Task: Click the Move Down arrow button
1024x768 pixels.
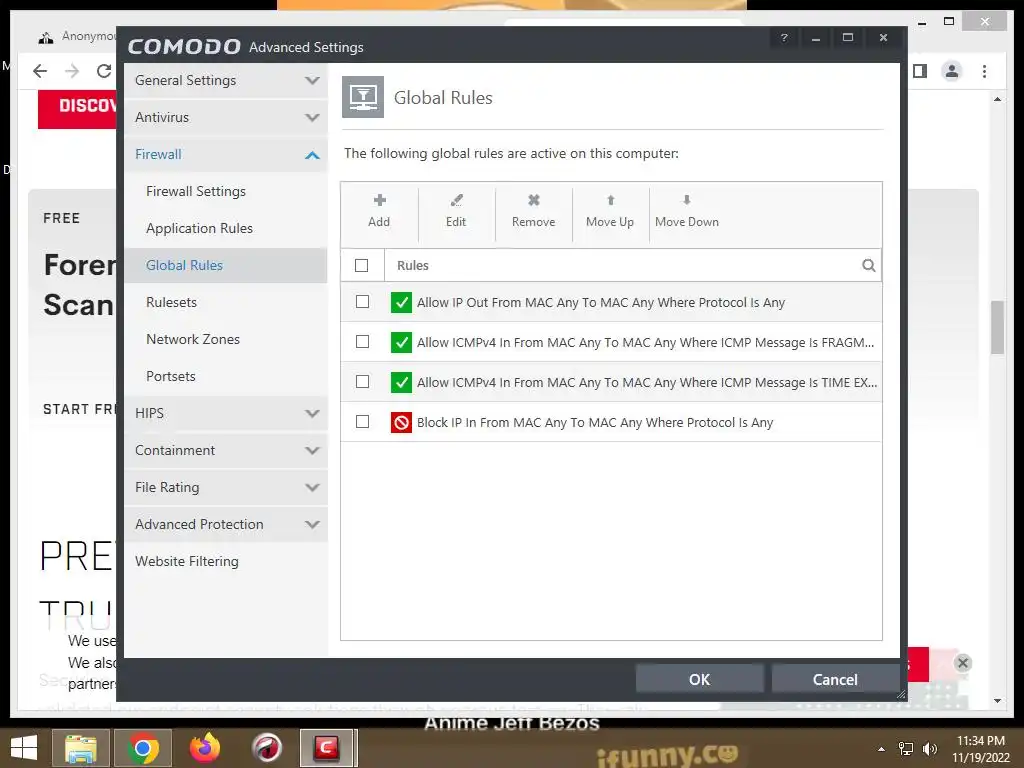Action: pyautogui.click(x=687, y=211)
